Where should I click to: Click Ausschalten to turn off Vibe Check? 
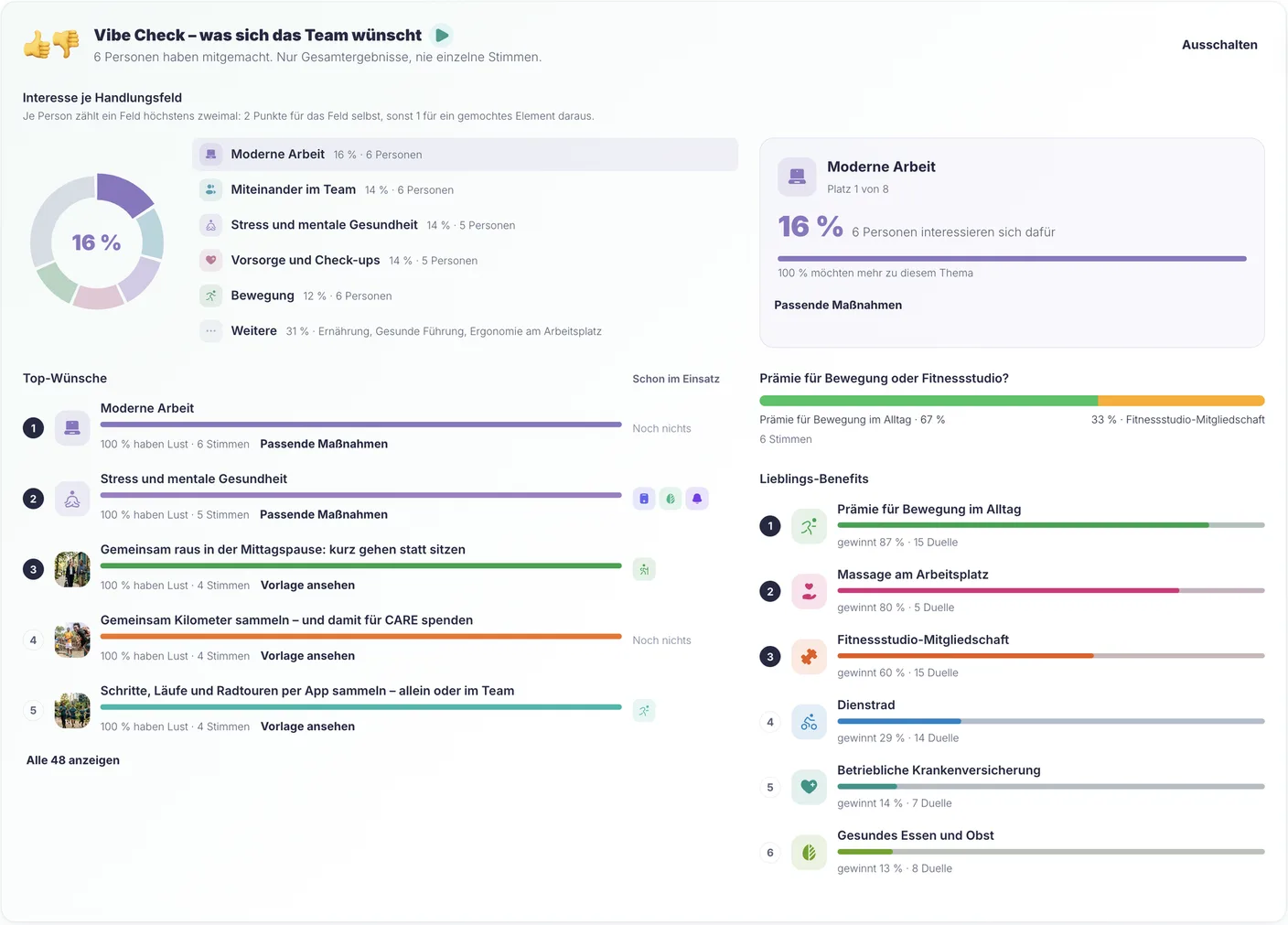tap(1219, 45)
